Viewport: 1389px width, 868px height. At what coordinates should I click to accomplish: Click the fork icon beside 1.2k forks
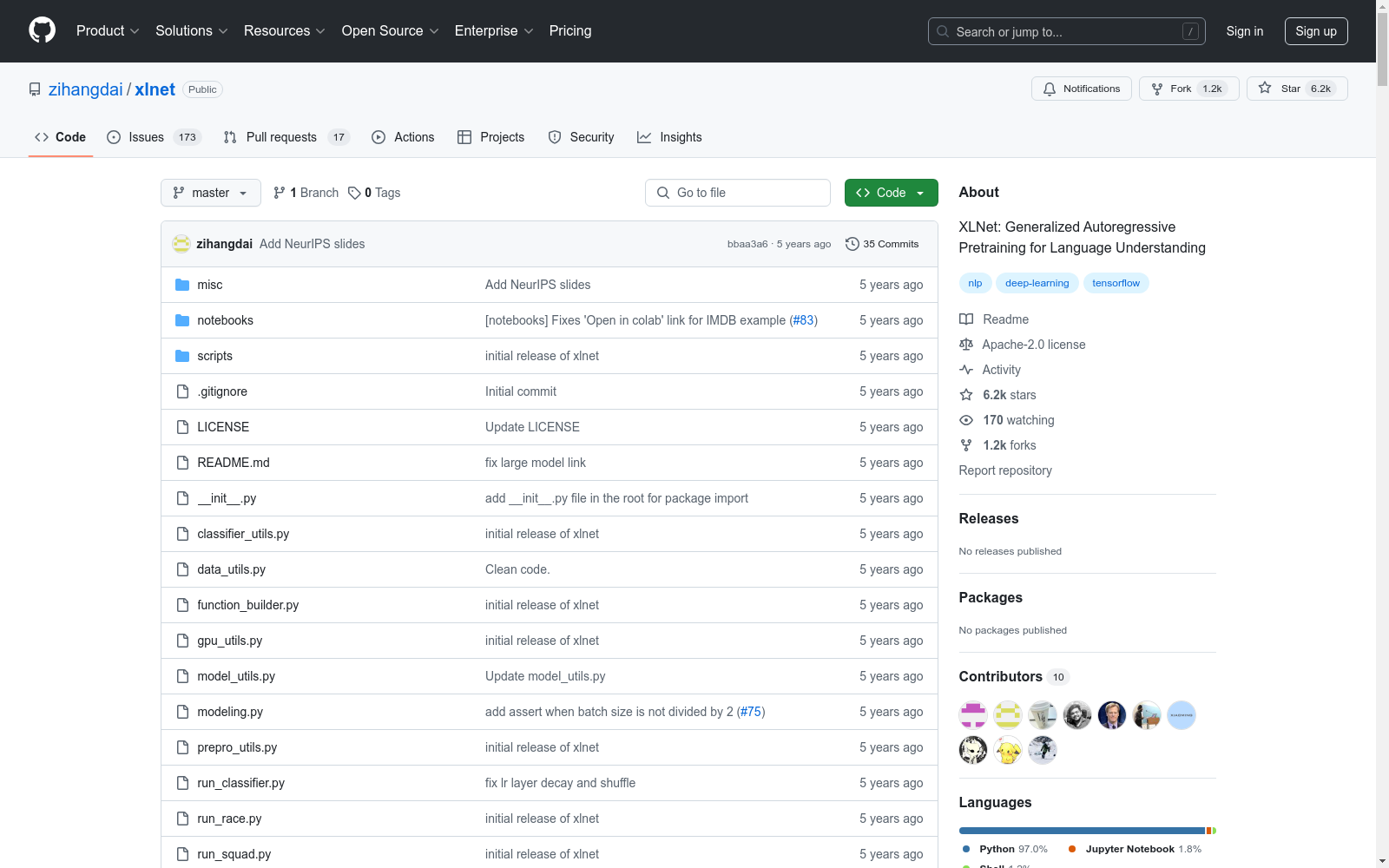[x=966, y=445]
